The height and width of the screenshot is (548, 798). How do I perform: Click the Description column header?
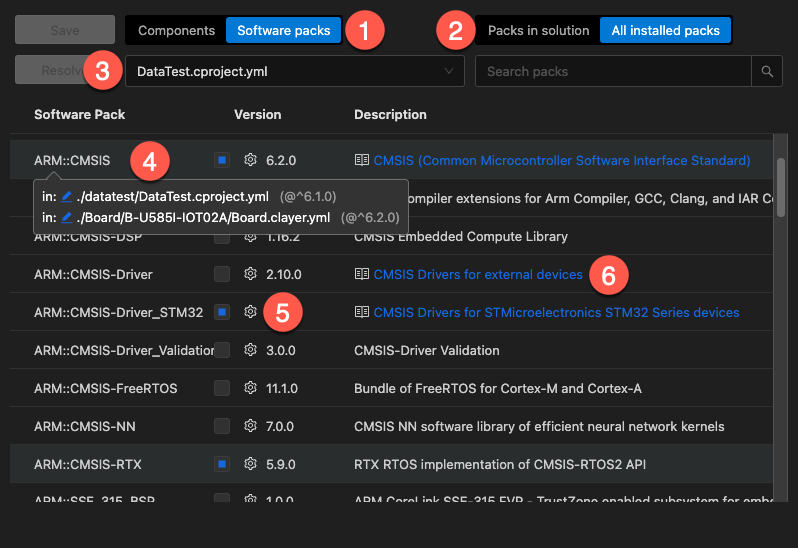point(390,114)
